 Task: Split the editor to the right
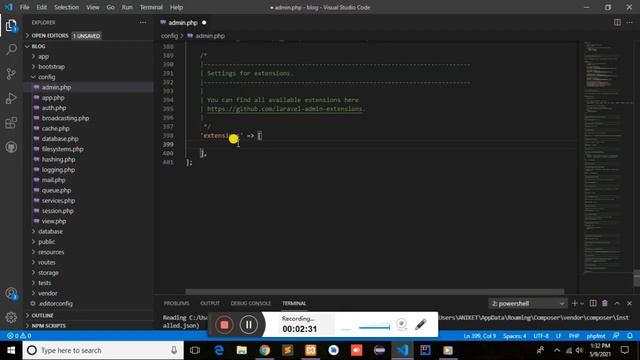(x=617, y=22)
